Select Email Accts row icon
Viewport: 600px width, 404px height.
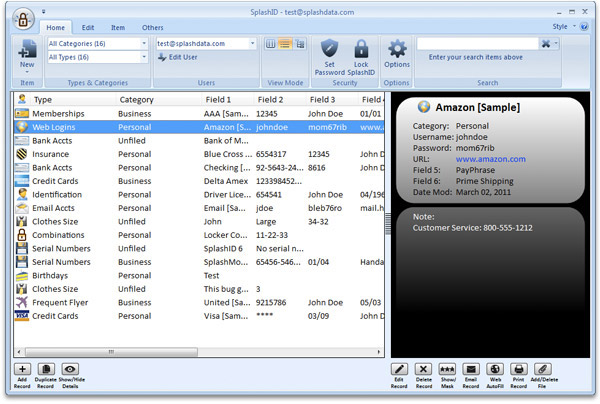[x=22, y=208]
